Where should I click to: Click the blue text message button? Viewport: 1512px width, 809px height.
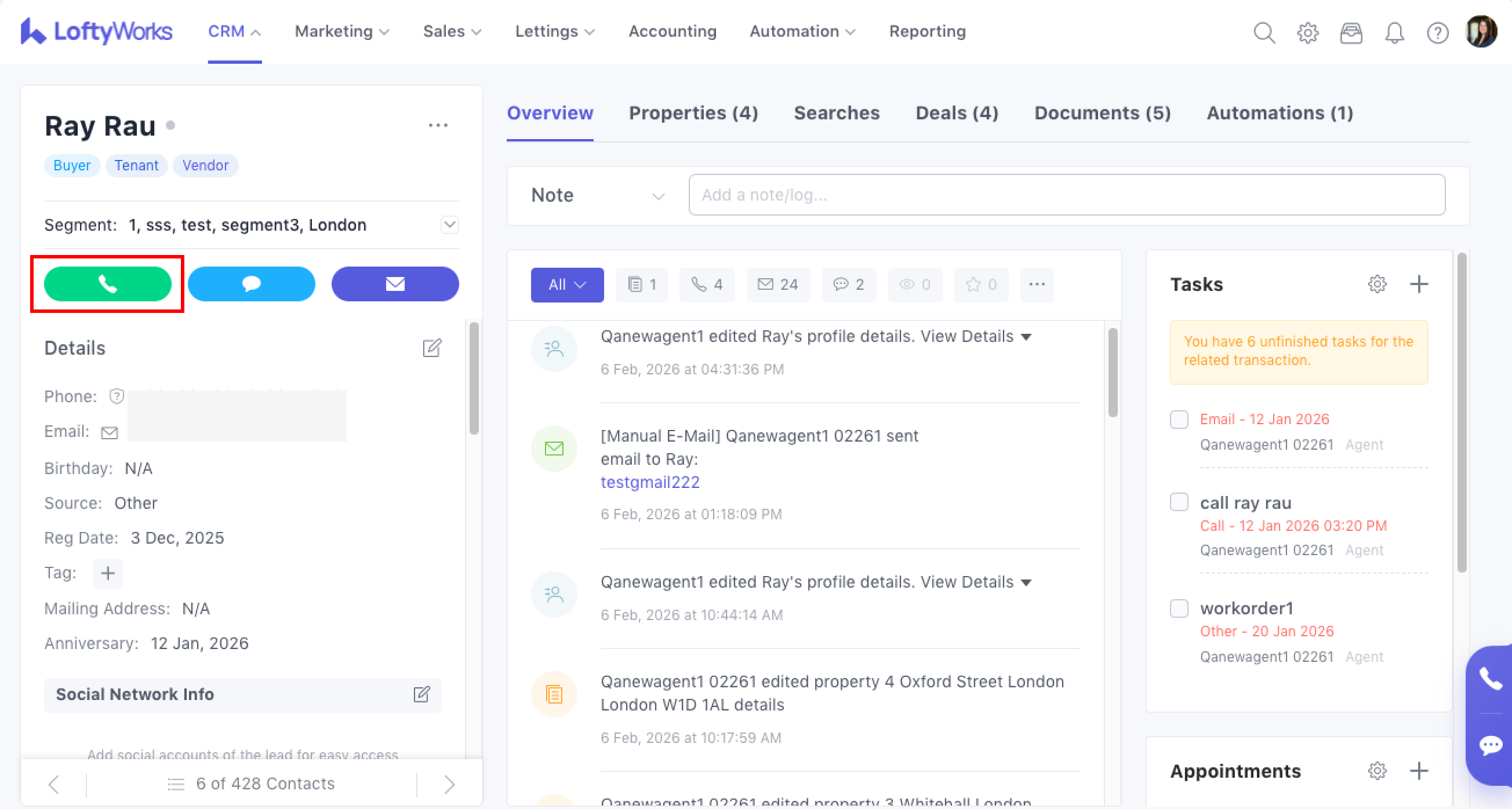[251, 284]
